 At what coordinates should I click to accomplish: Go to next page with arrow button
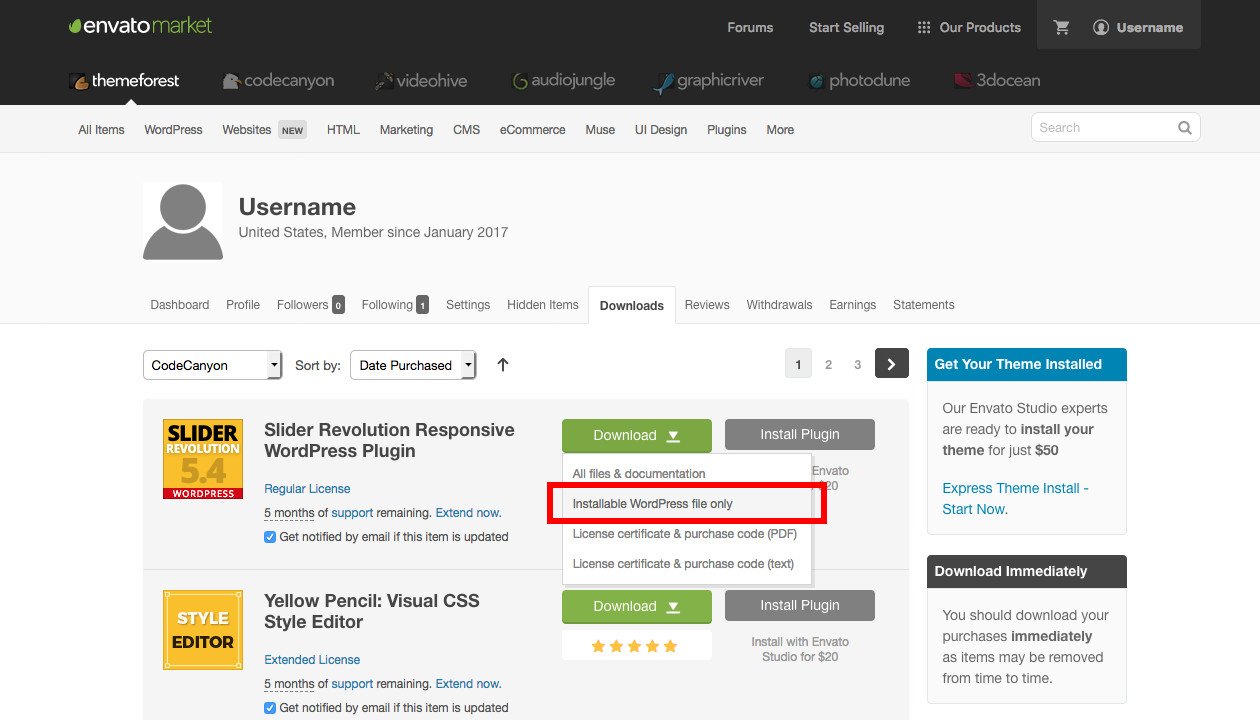coord(892,364)
